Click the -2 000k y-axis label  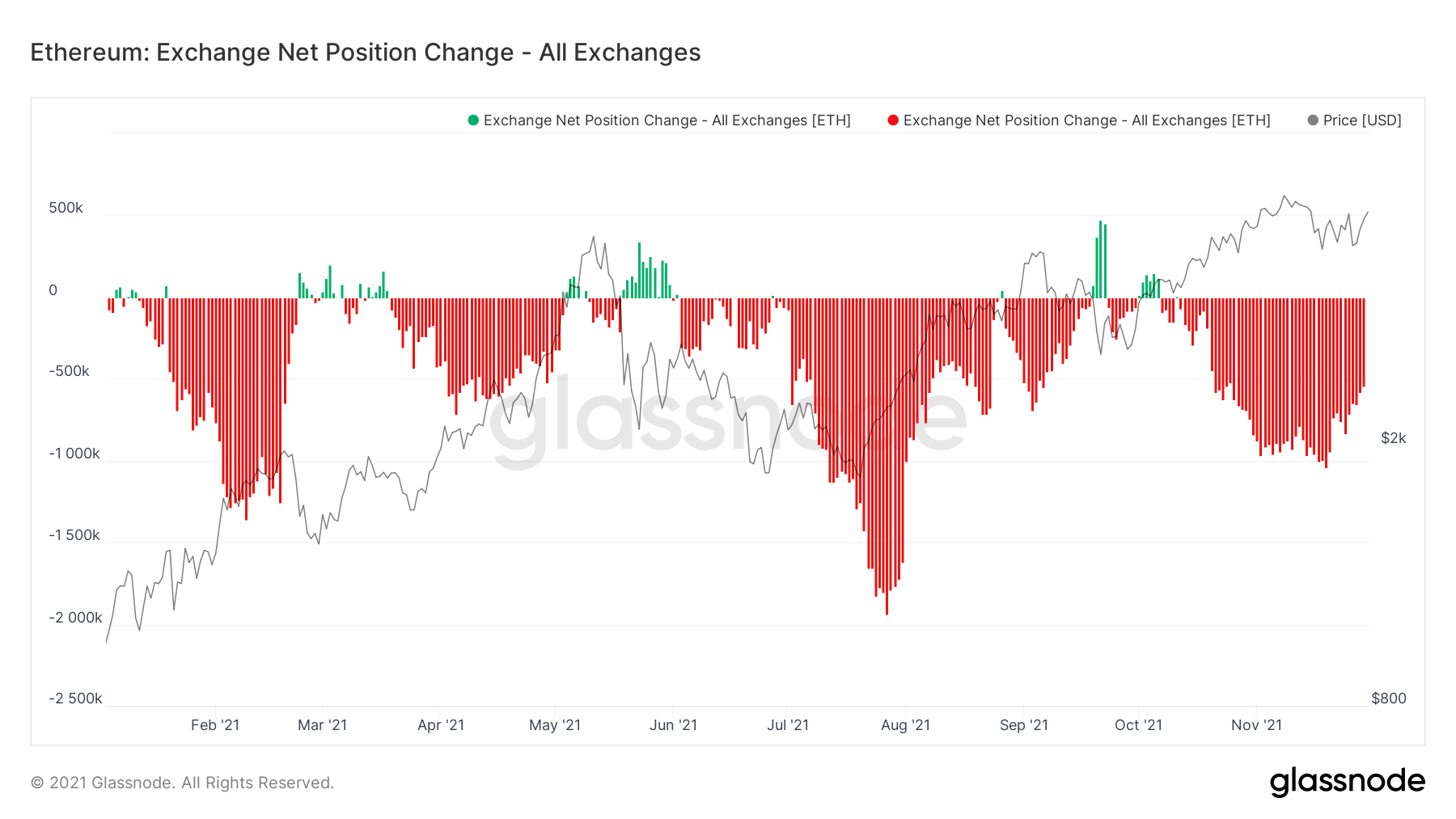[75, 618]
